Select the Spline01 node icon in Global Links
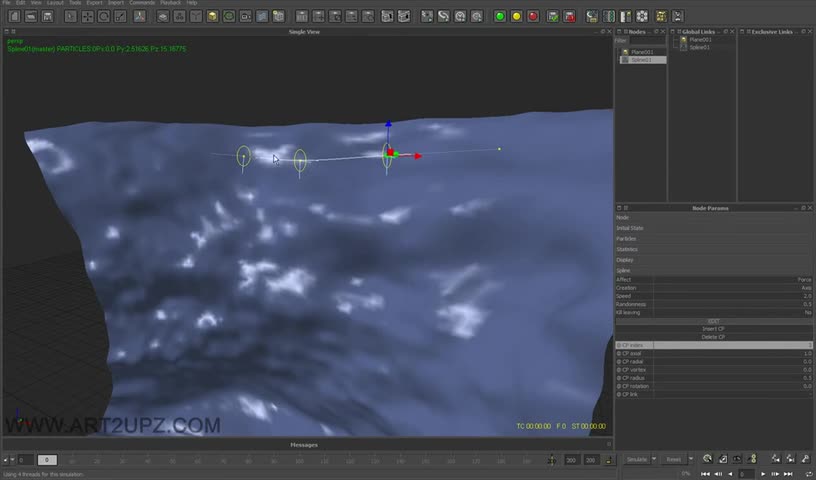 pos(684,47)
